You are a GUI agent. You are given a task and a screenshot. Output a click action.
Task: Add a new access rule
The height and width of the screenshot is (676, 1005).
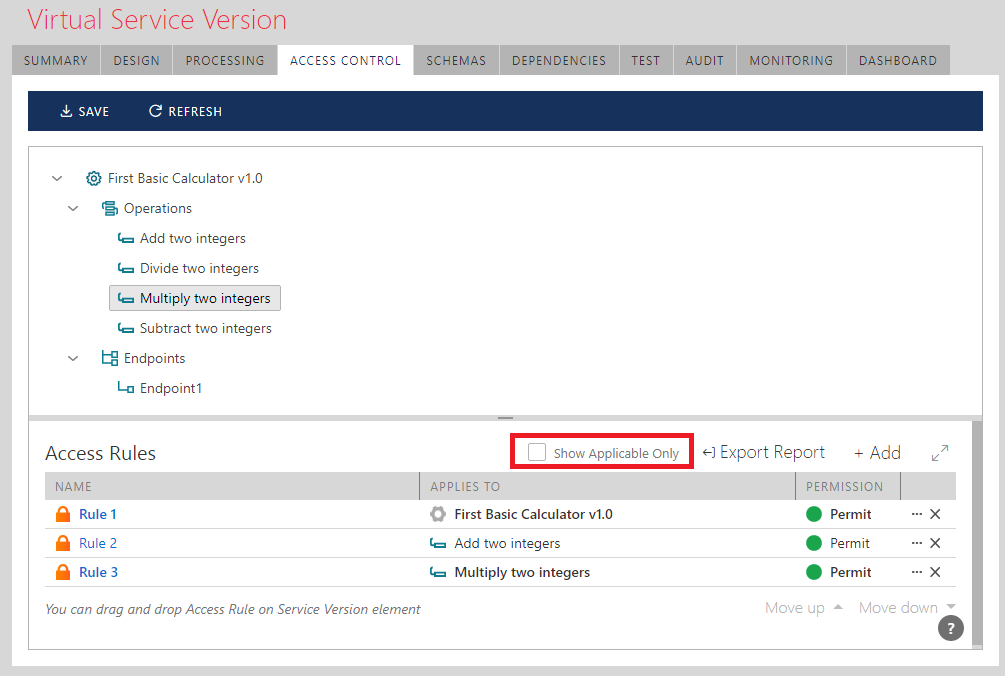877,453
